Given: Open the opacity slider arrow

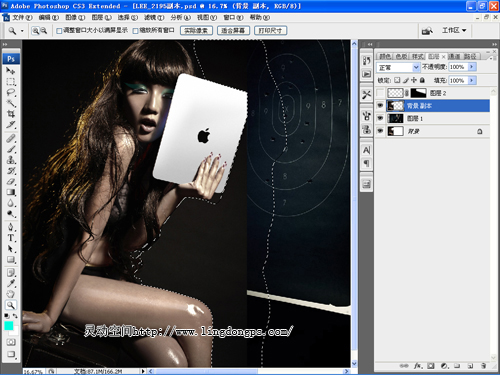Looking at the screenshot, I should (x=472, y=67).
